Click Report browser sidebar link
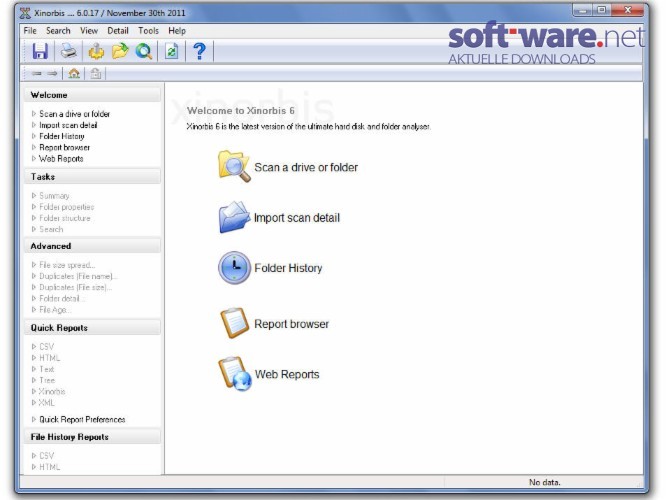This screenshot has height=500, width=666. (65, 147)
